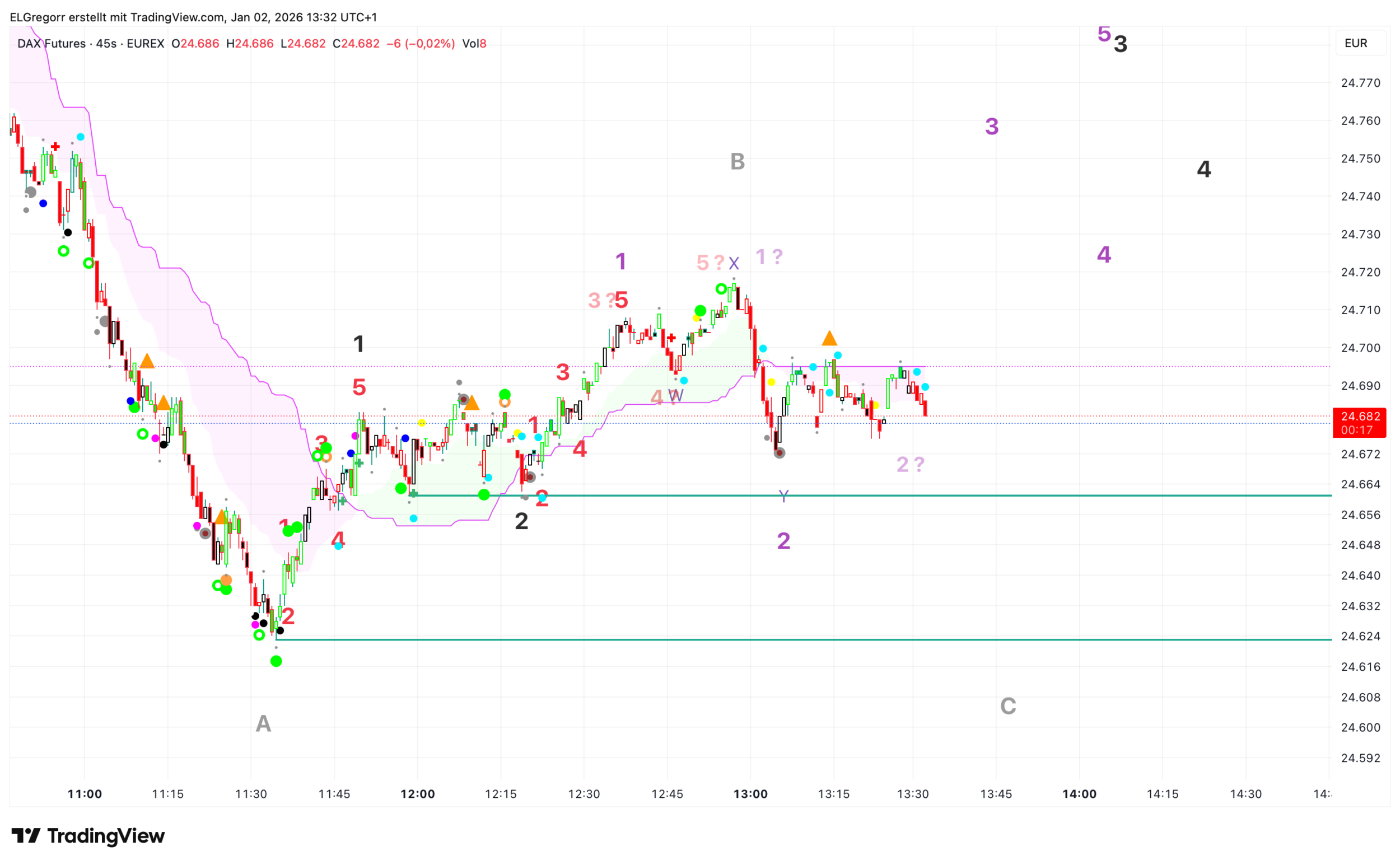Click the TradingView logo at bottom left
This screenshot has height=865, width=1400.
[x=87, y=836]
